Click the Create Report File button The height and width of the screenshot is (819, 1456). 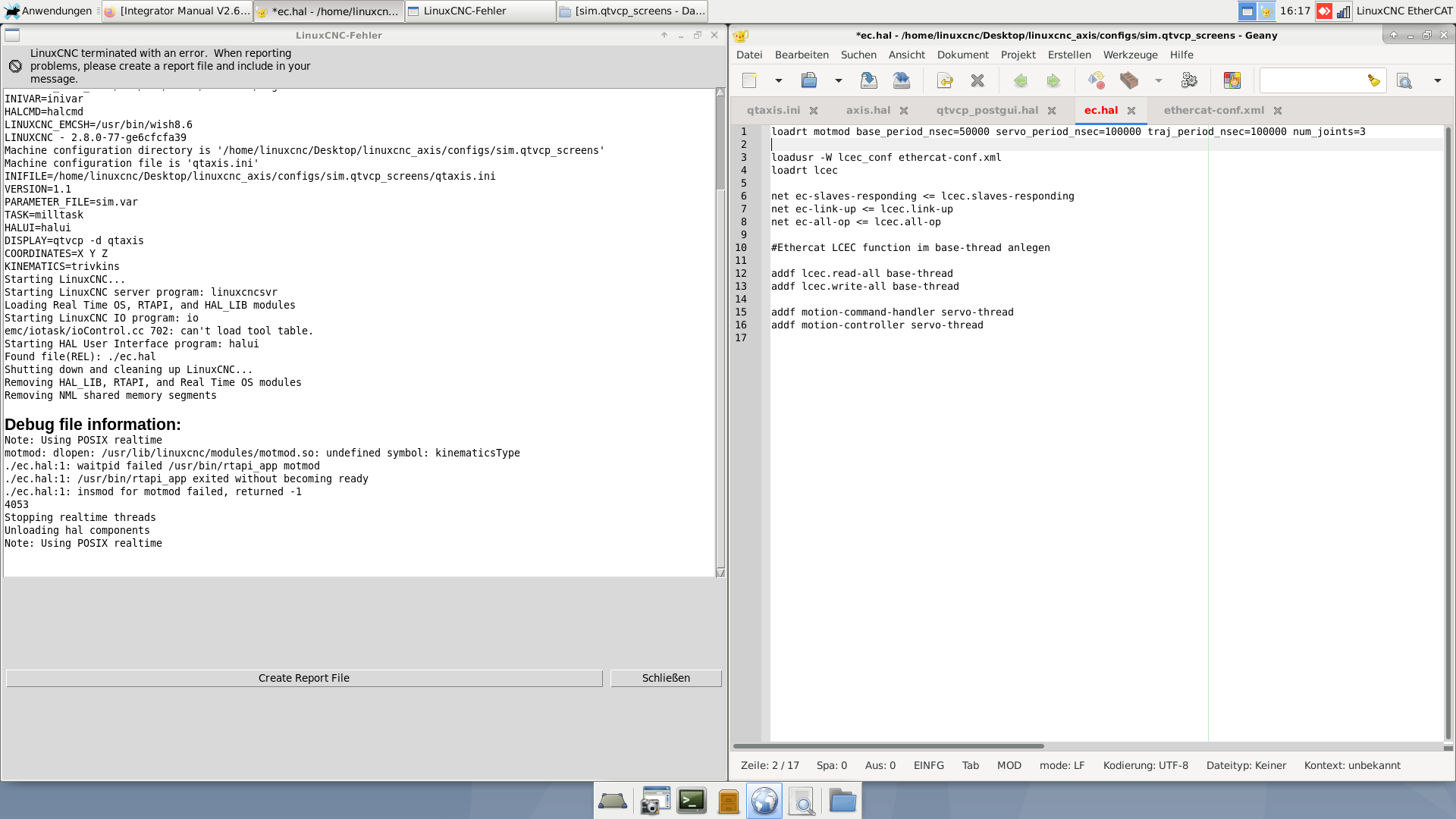click(x=304, y=678)
